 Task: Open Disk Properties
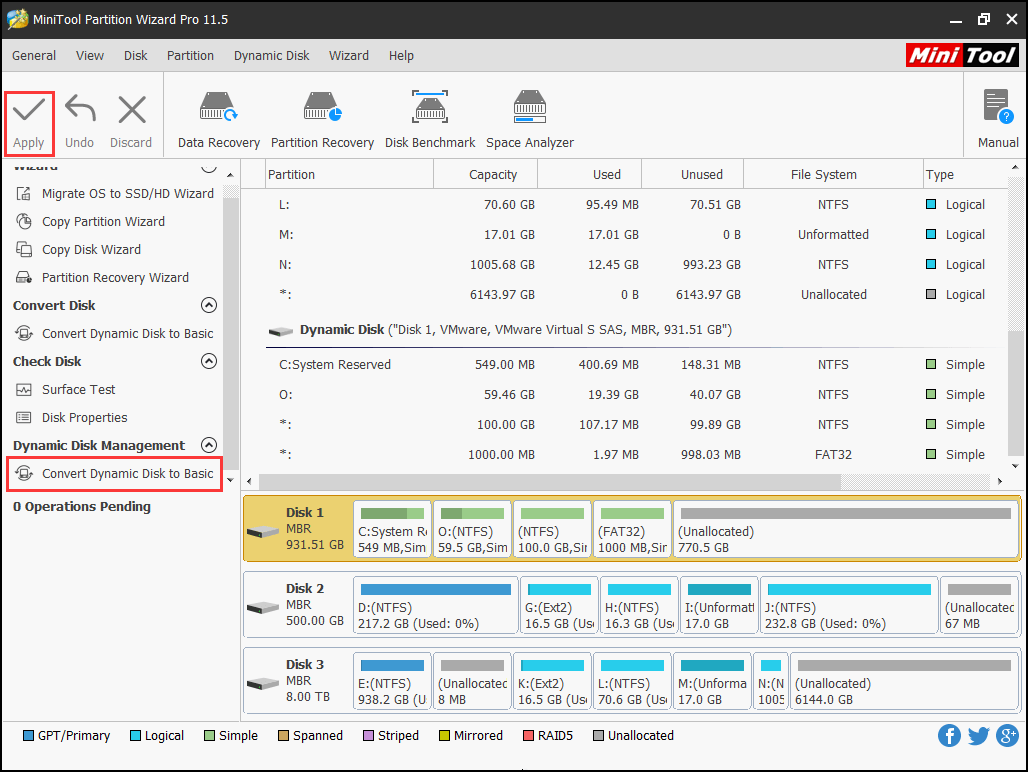(71, 418)
